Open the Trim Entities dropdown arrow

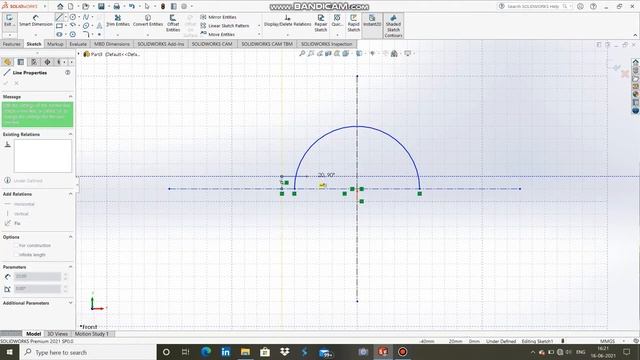click(x=118, y=35)
